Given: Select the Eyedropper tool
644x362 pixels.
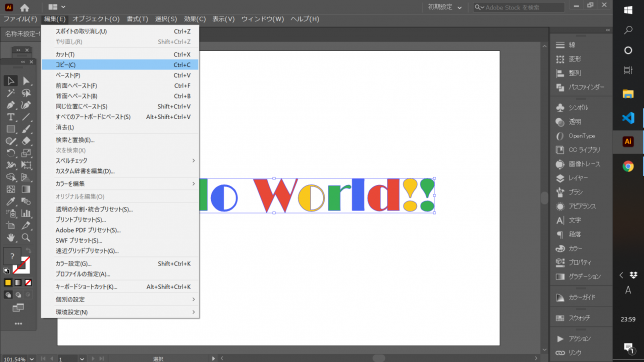Looking at the screenshot, I should coord(11,201).
